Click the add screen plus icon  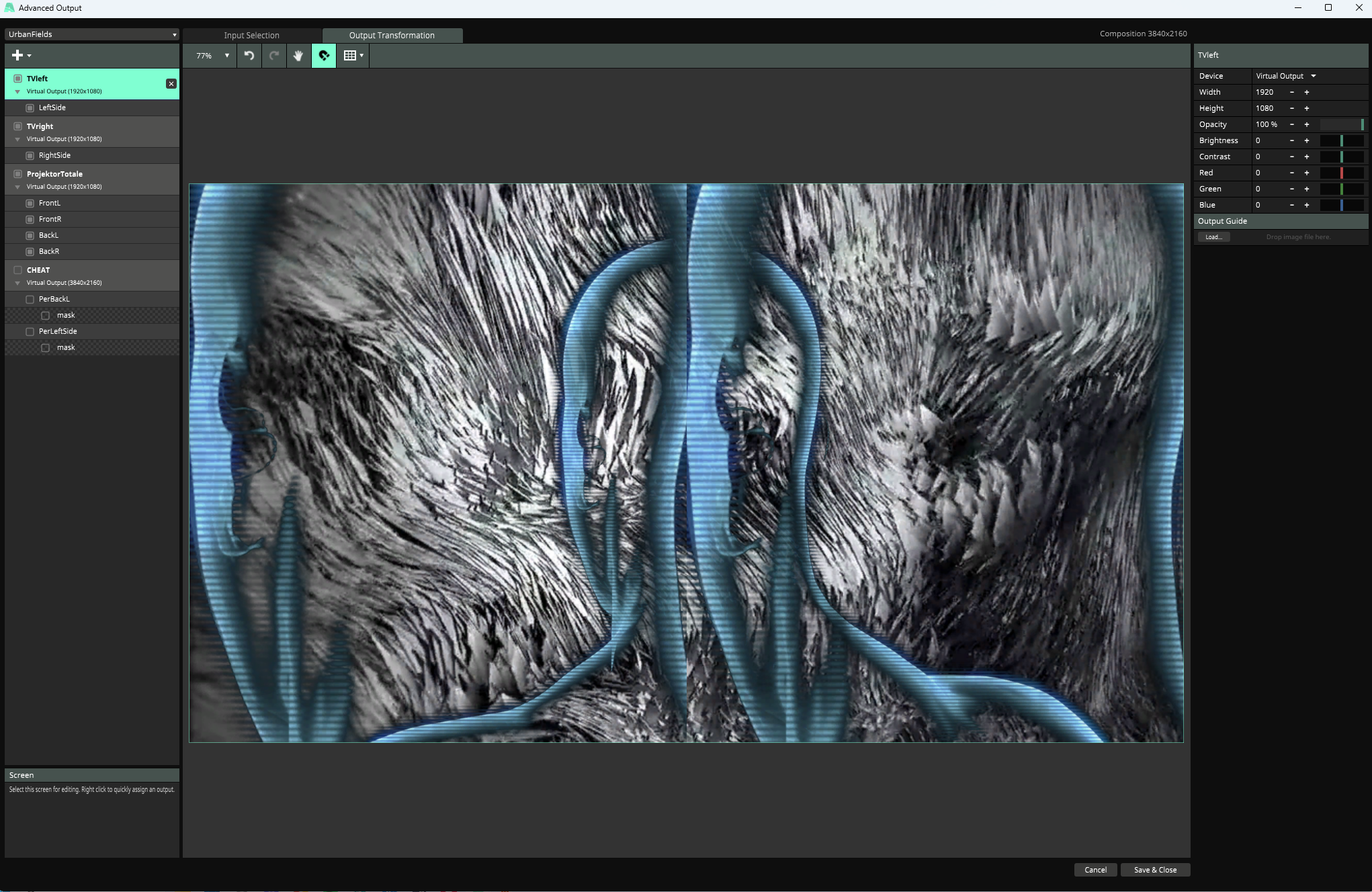tap(18, 56)
